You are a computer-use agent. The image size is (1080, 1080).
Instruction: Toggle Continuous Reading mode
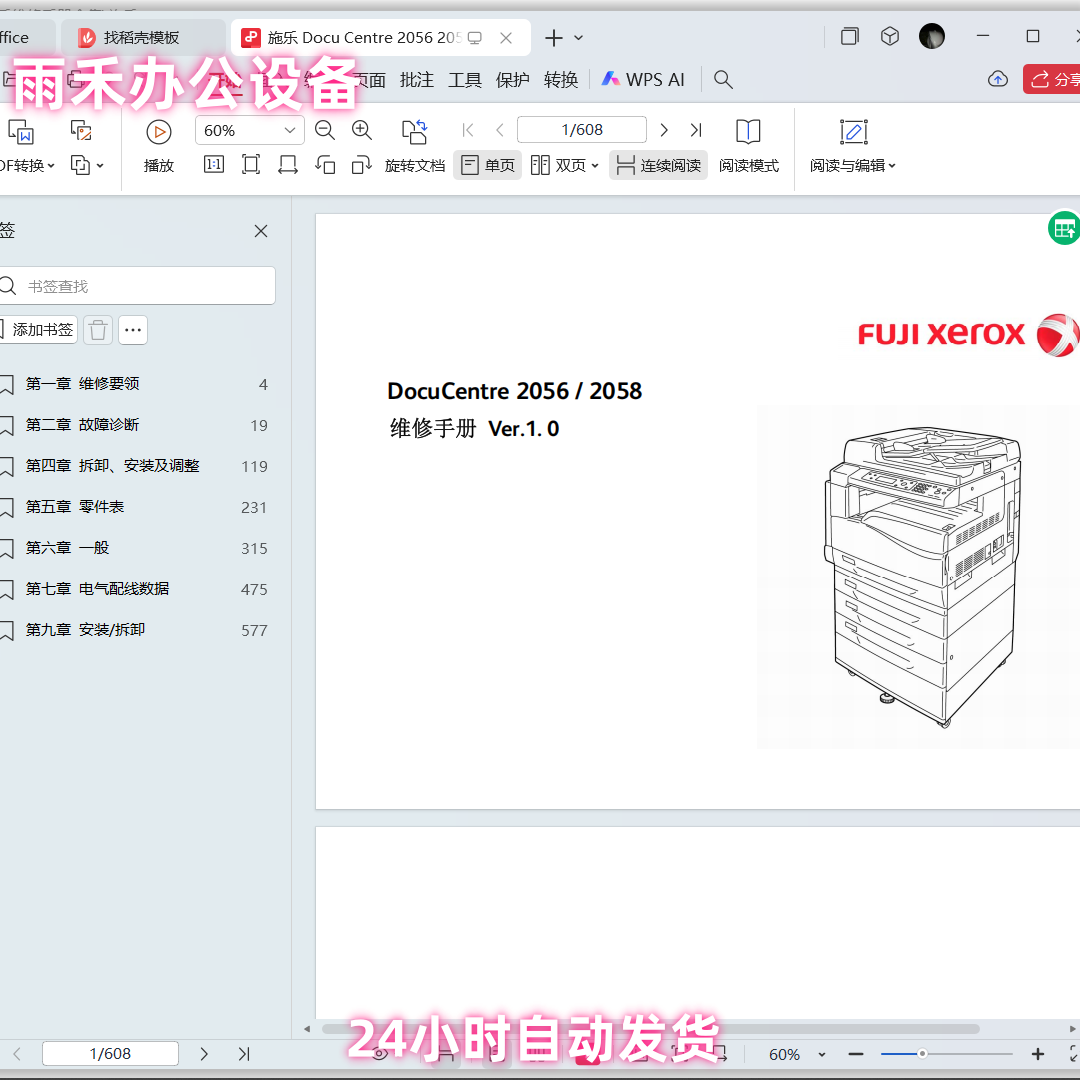point(658,165)
